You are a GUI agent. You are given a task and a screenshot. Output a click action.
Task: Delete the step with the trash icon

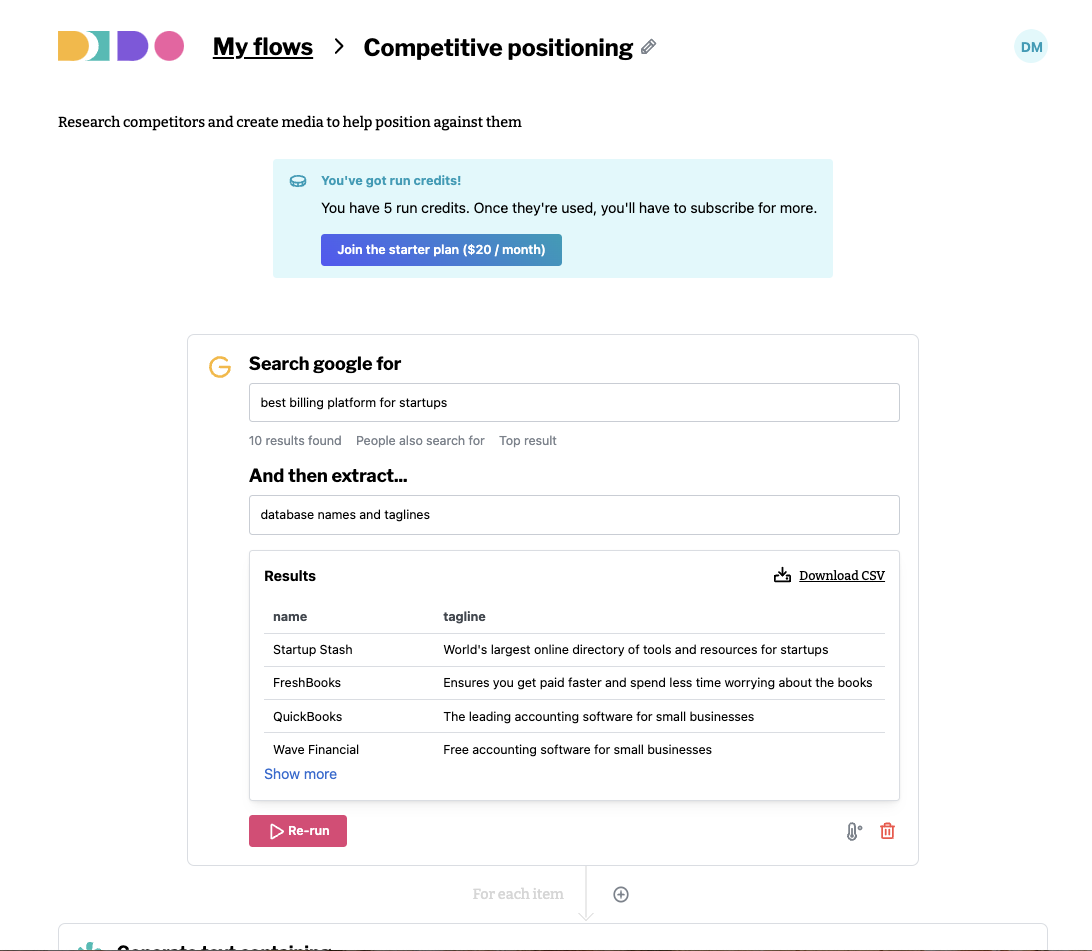[887, 831]
